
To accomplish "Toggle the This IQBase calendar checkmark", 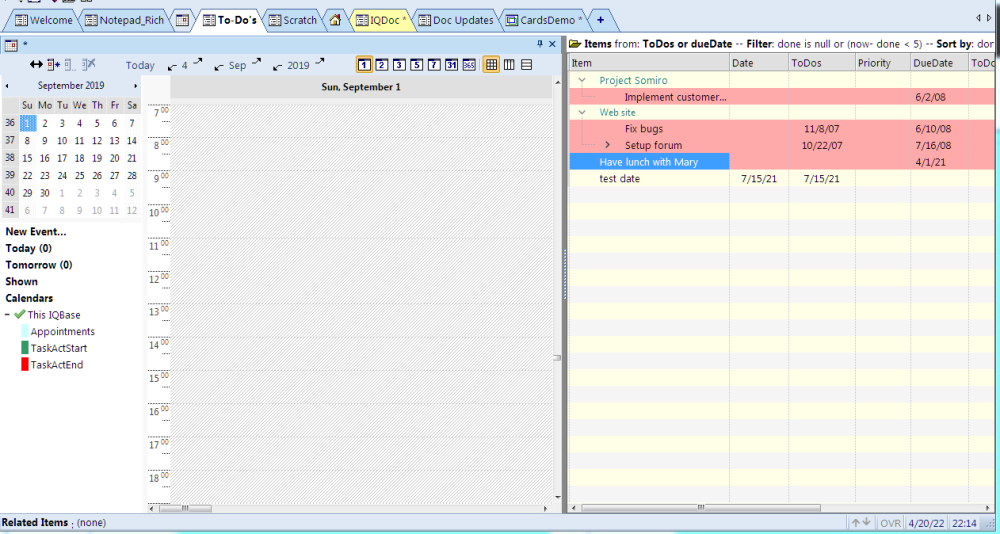I will click(x=20, y=315).
